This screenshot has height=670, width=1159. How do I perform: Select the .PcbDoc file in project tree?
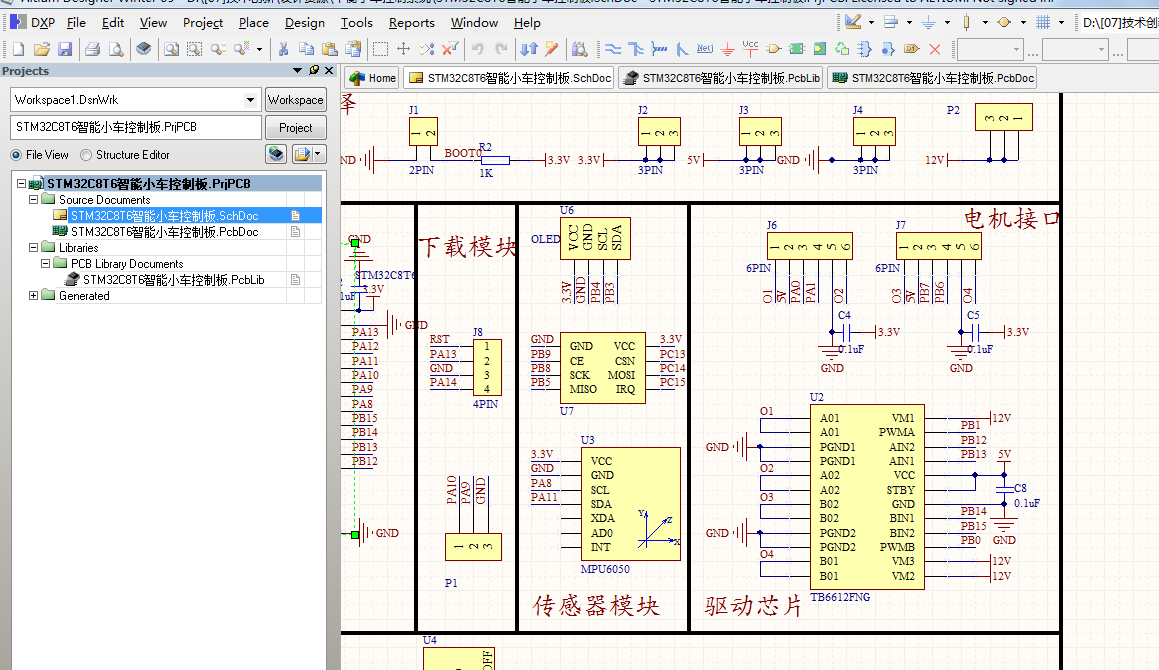pyautogui.click(x=165, y=231)
